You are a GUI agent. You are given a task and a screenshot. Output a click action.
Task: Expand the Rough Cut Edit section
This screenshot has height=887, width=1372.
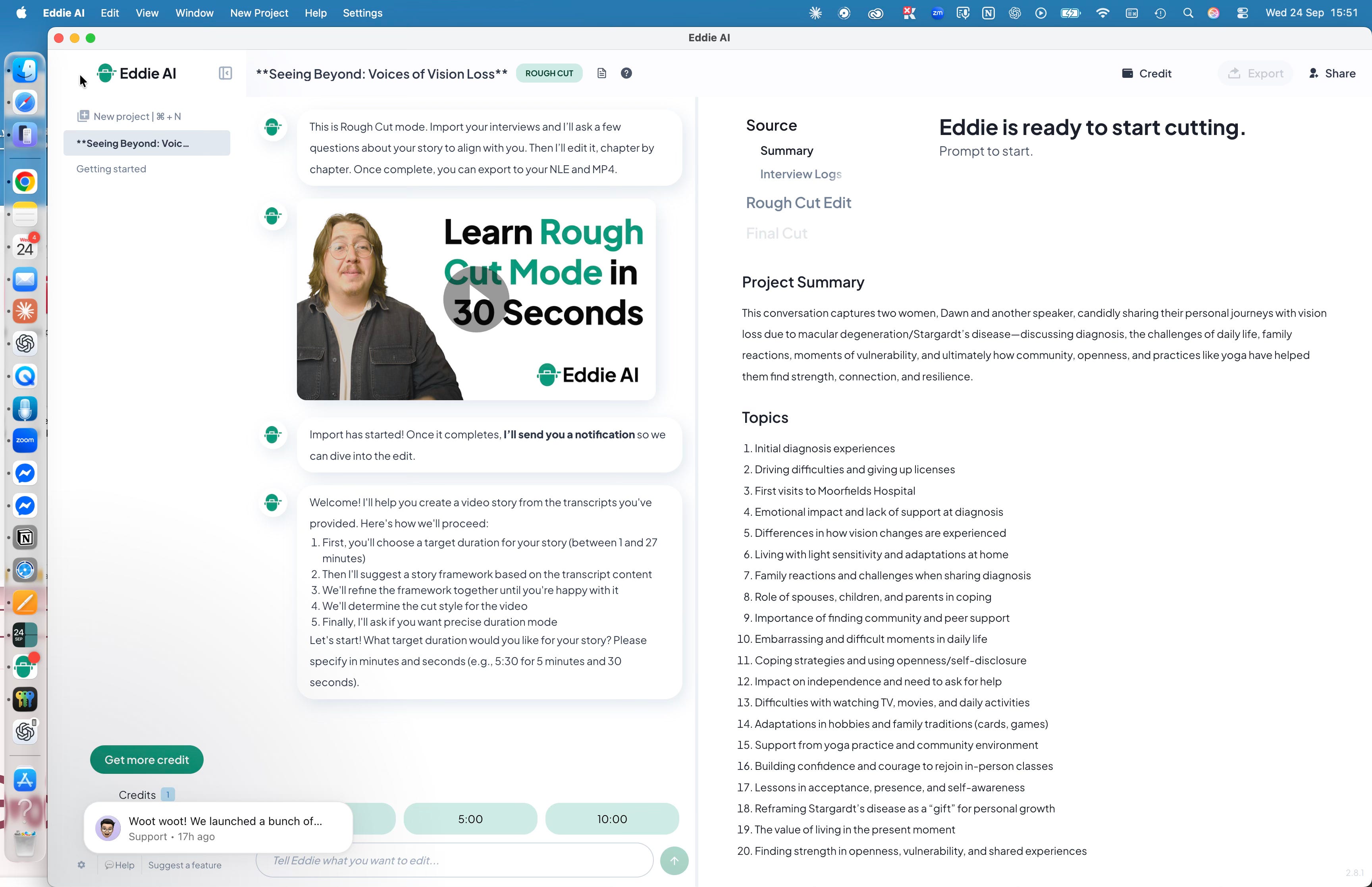(x=798, y=203)
